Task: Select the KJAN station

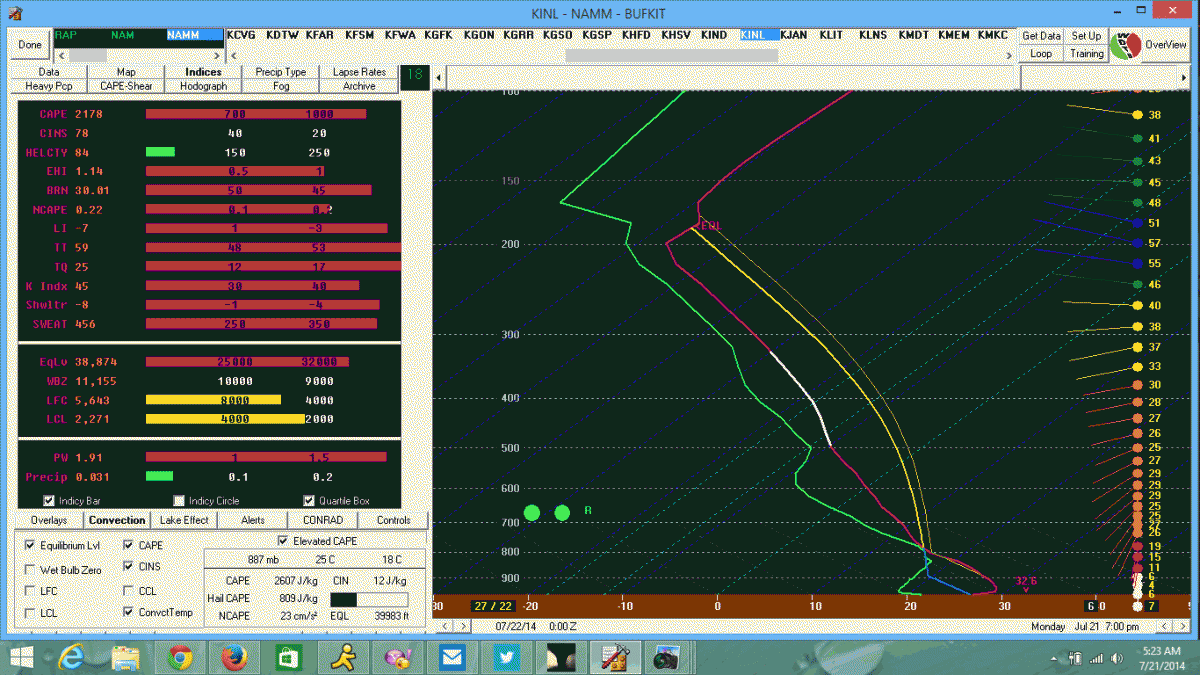Action: 794,35
